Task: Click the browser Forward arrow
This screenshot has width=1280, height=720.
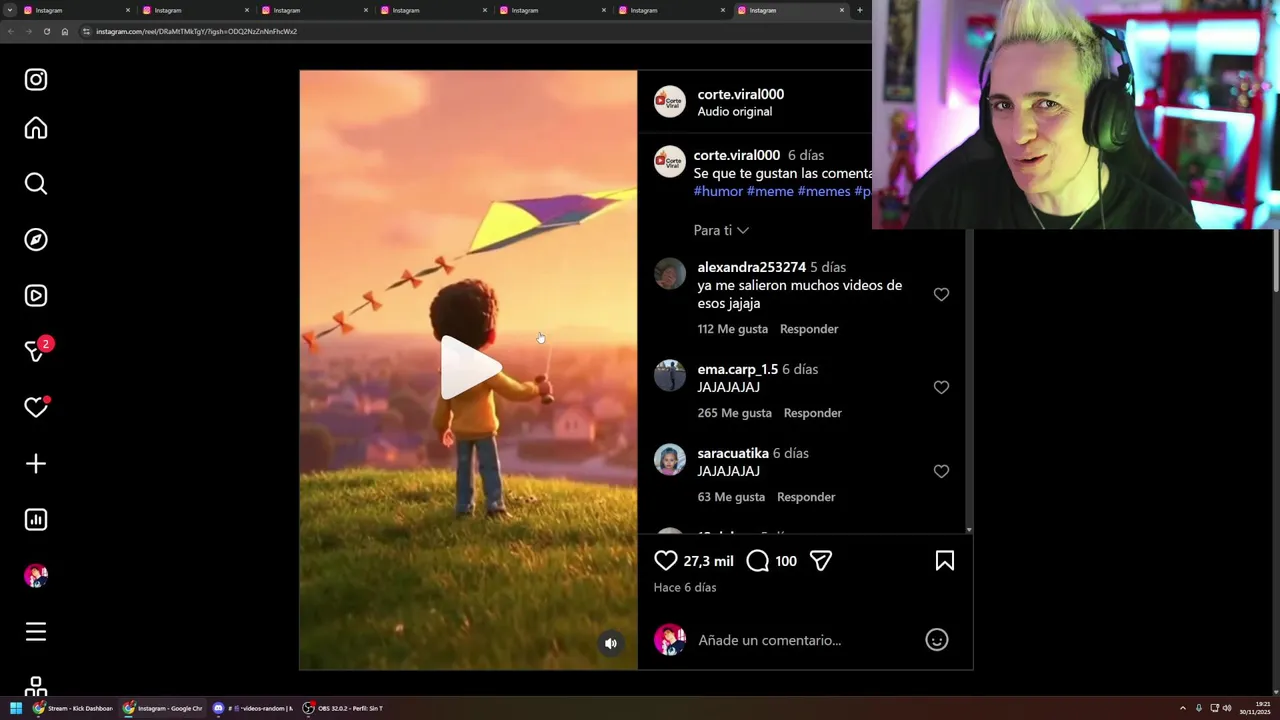Action: pos(28,31)
